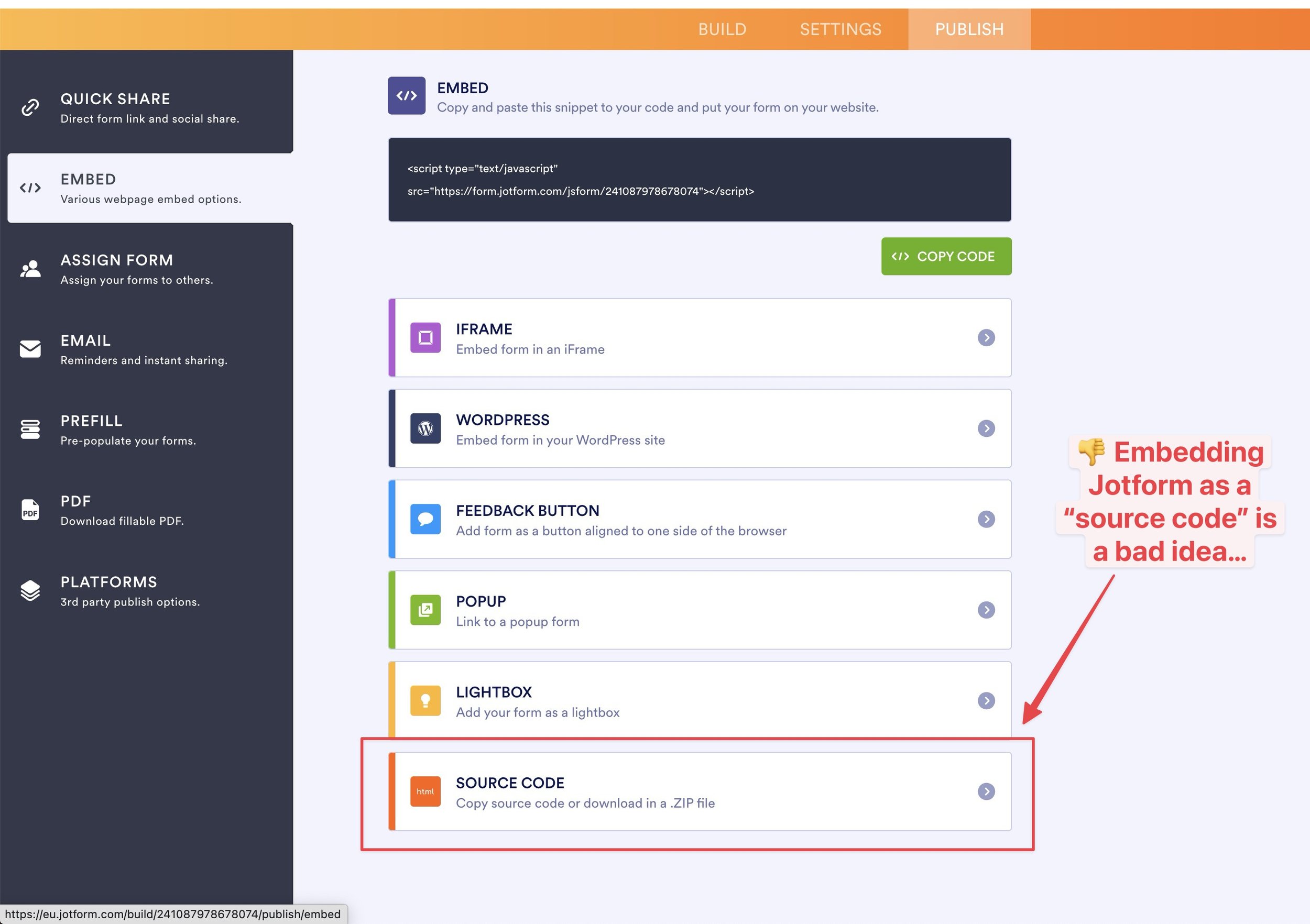The height and width of the screenshot is (924, 1310).
Task: Click 'Add your form as a lightbox' text
Action: click(x=538, y=712)
